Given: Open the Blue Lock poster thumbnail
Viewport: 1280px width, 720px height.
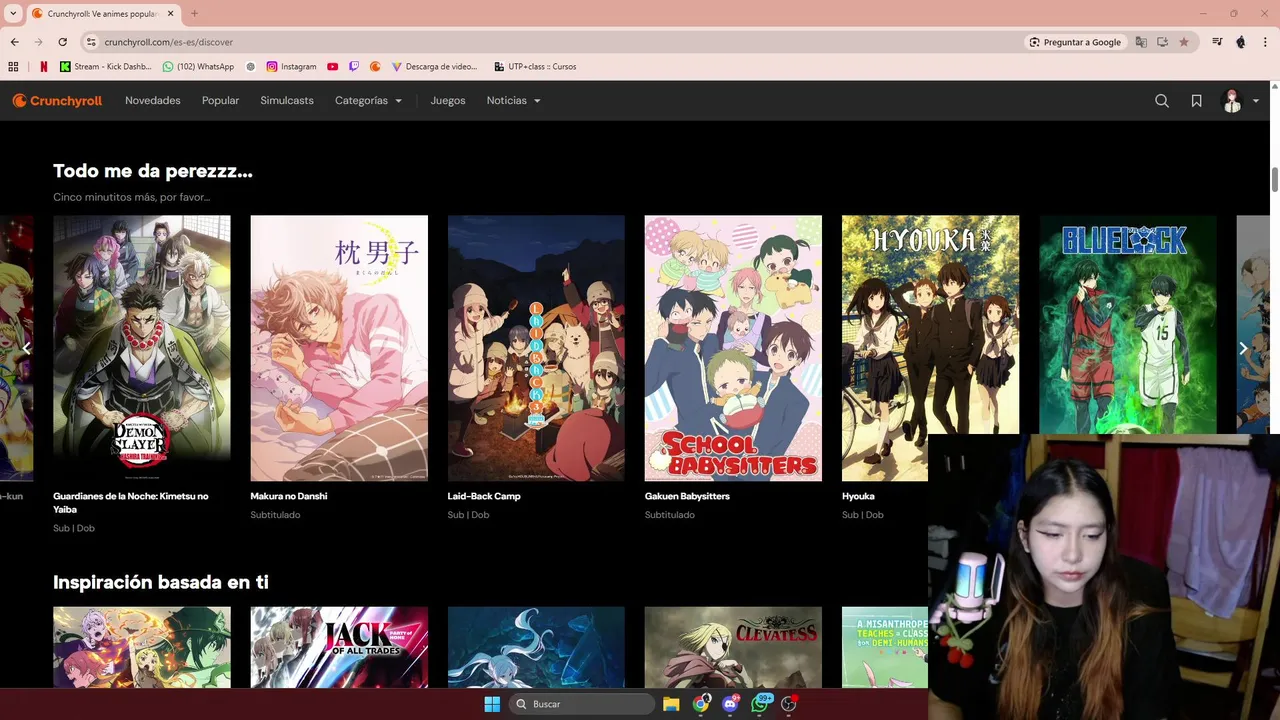Looking at the screenshot, I should point(1128,325).
